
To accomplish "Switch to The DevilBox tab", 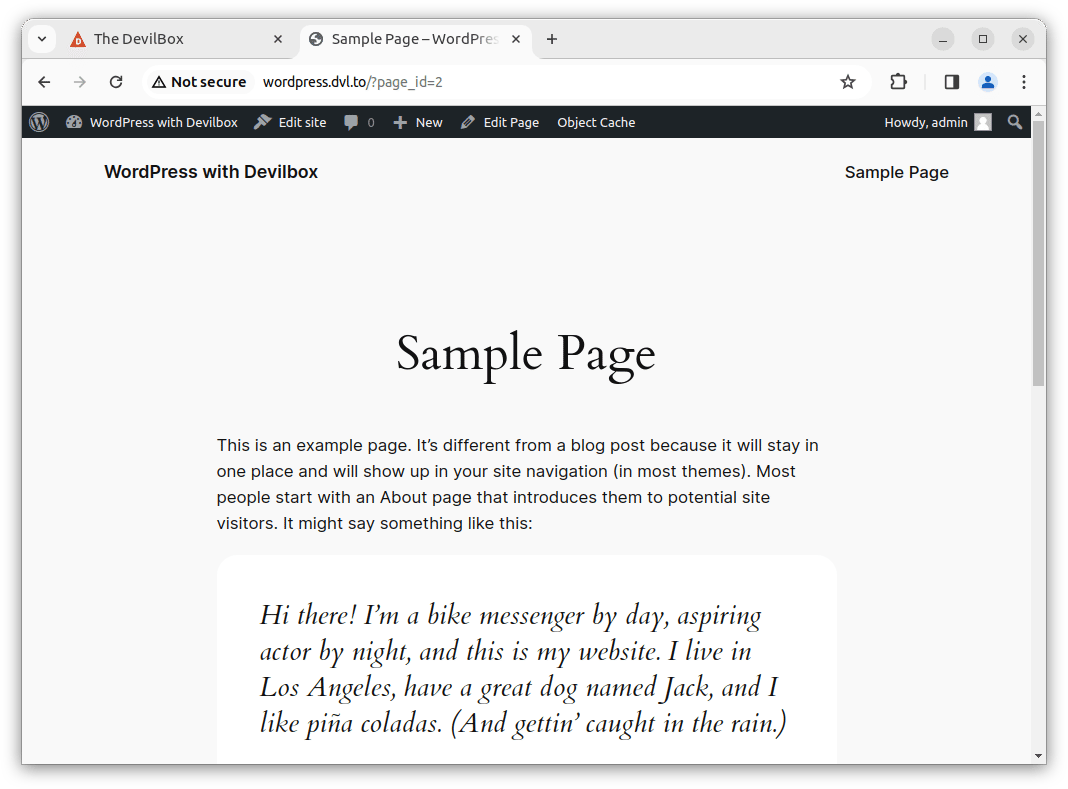I will [138, 39].
